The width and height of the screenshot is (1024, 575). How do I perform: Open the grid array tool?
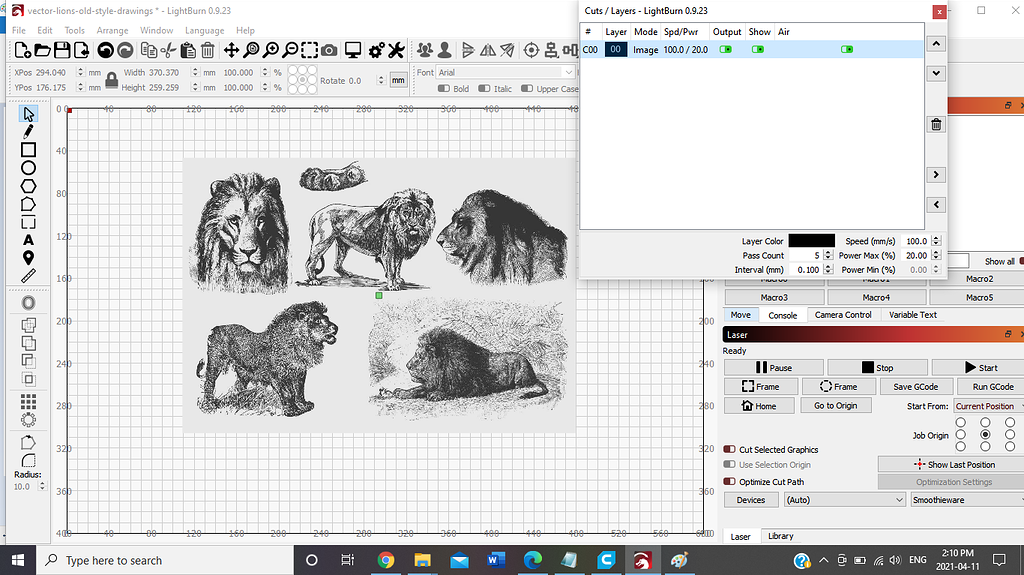[28, 401]
